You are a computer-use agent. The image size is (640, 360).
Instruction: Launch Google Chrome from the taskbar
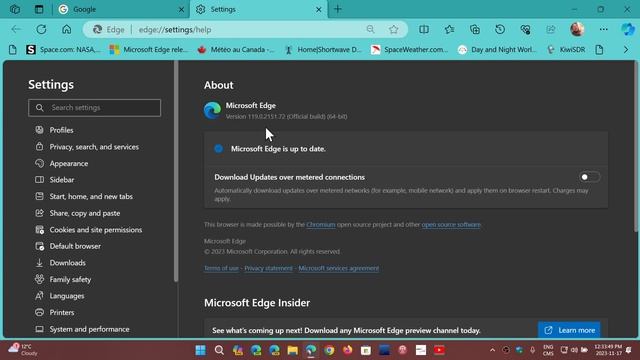(329, 350)
